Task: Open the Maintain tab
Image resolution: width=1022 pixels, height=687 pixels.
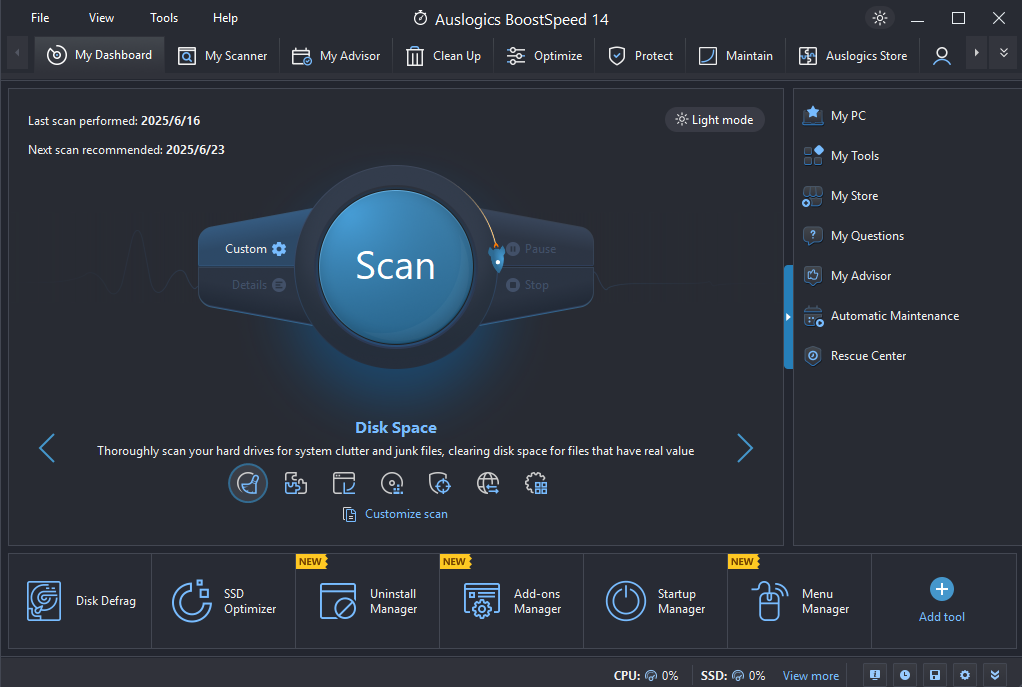Action: click(x=735, y=56)
